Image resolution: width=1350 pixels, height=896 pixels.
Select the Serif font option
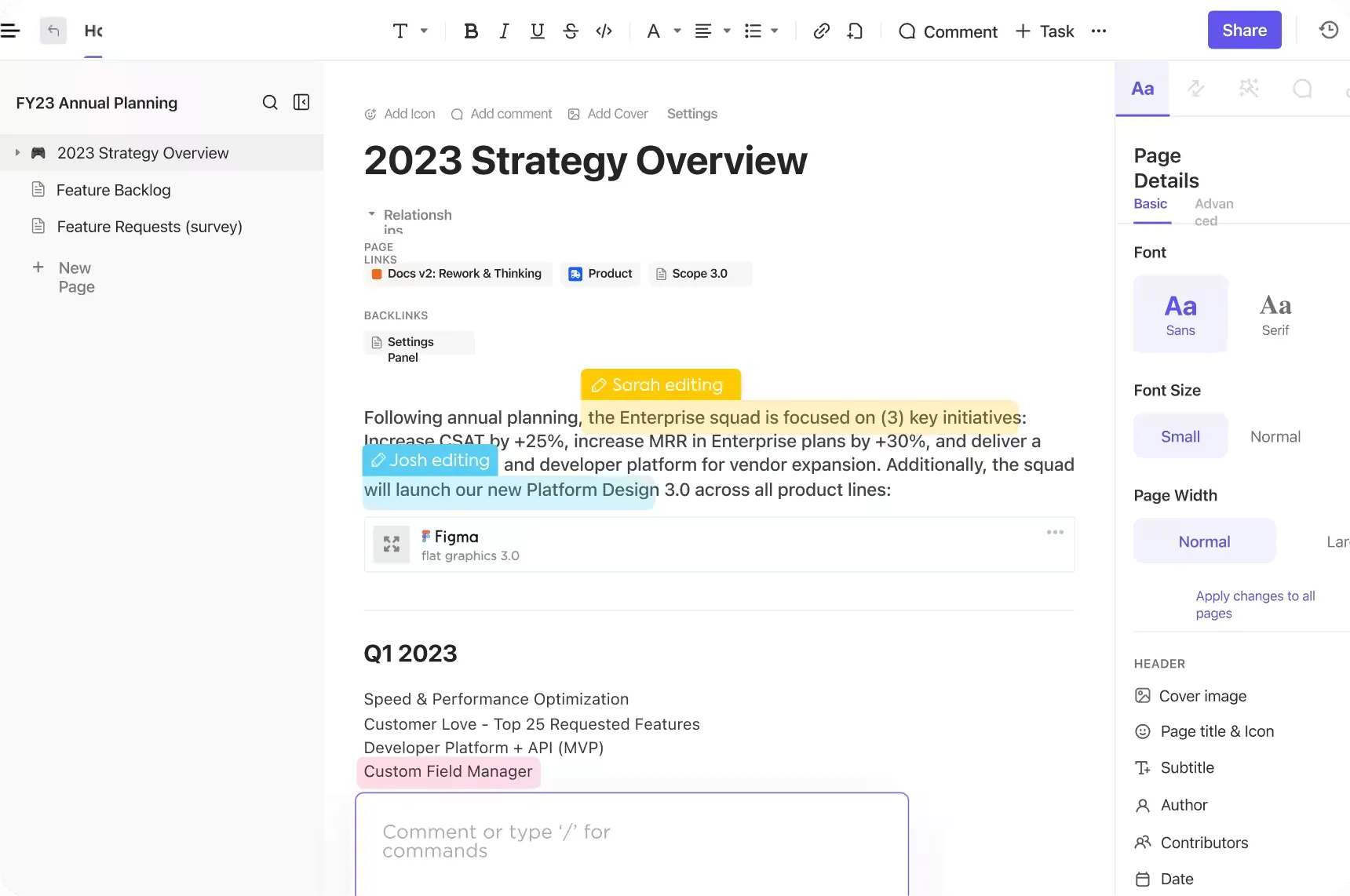[x=1275, y=314]
